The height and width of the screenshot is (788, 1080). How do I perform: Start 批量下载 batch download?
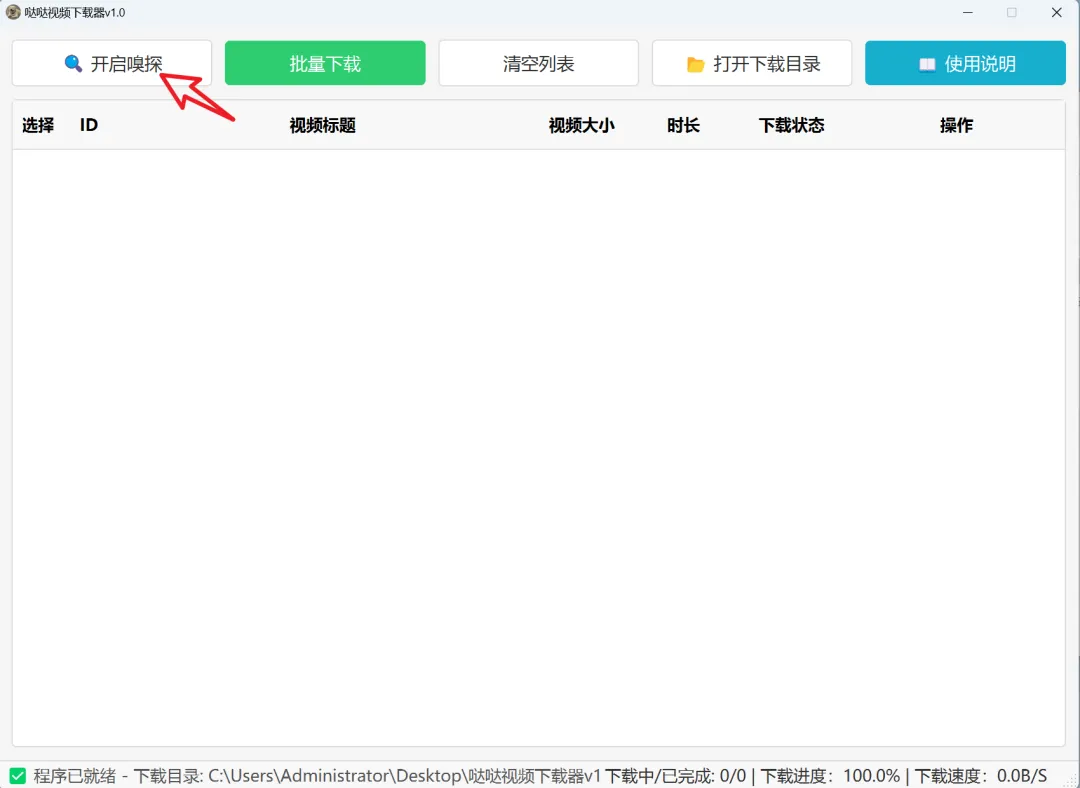pyautogui.click(x=325, y=63)
